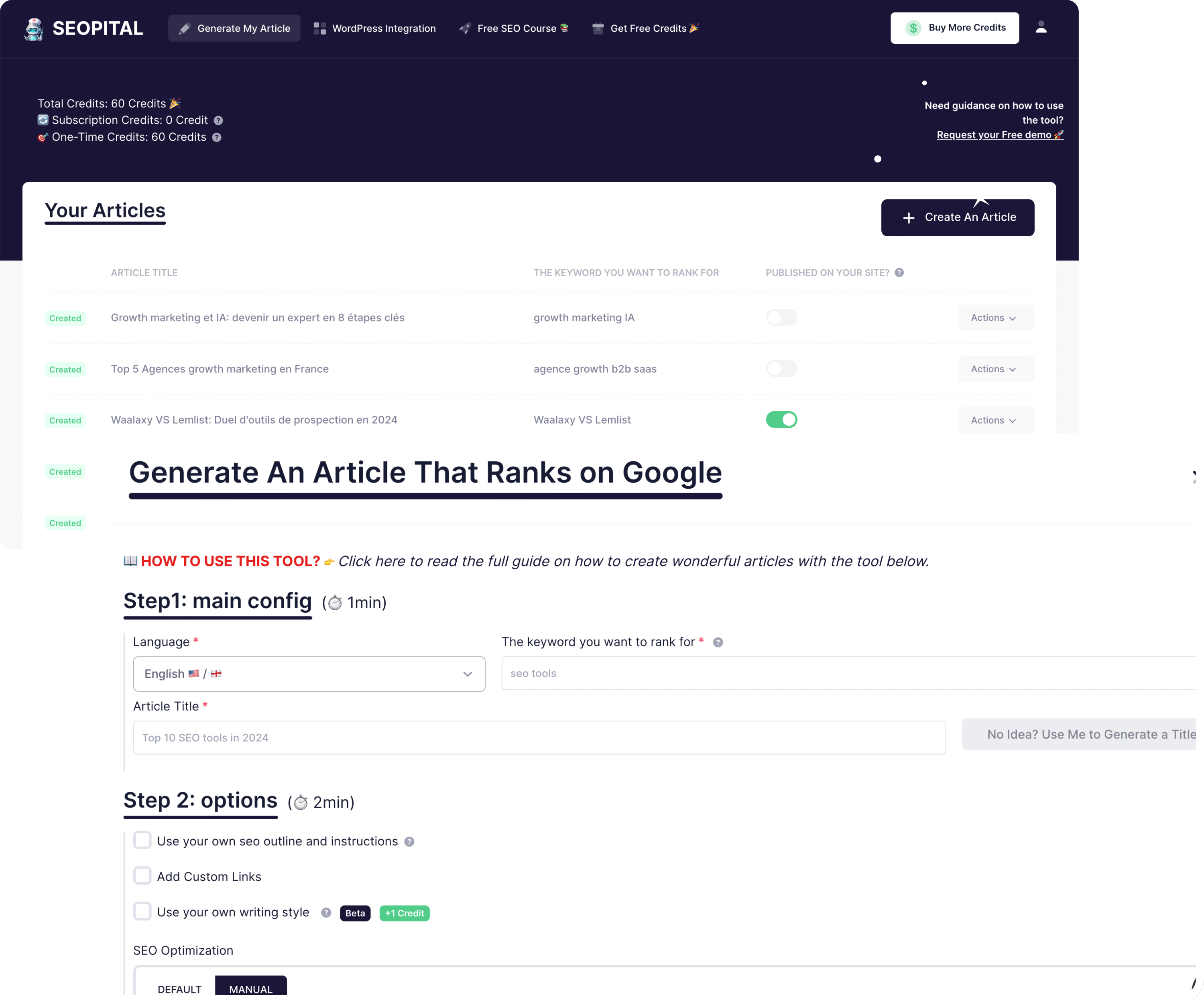This screenshot has height=1003, width=1204.
Task: Click the Article Title input field
Action: tap(539, 738)
